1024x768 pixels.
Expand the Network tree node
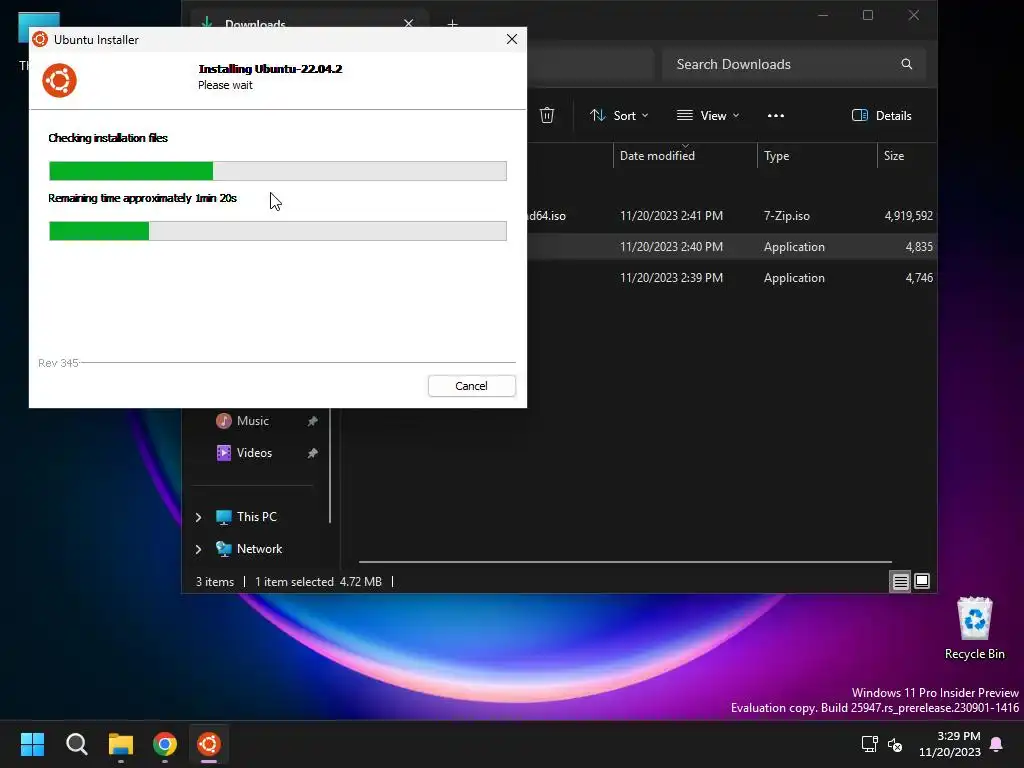[199, 549]
